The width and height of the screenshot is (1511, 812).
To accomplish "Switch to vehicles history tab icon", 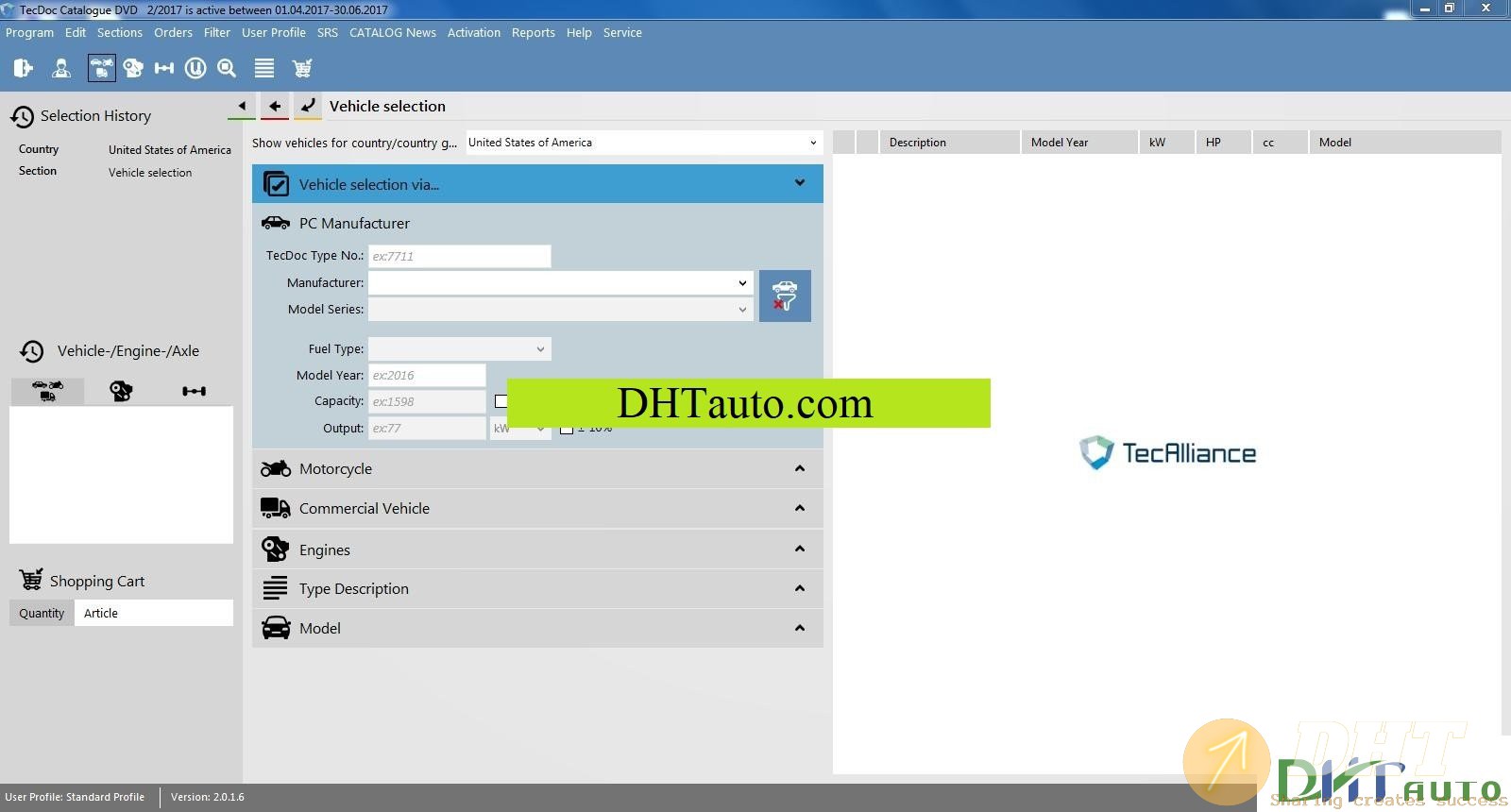I will [x=47, y=391].
